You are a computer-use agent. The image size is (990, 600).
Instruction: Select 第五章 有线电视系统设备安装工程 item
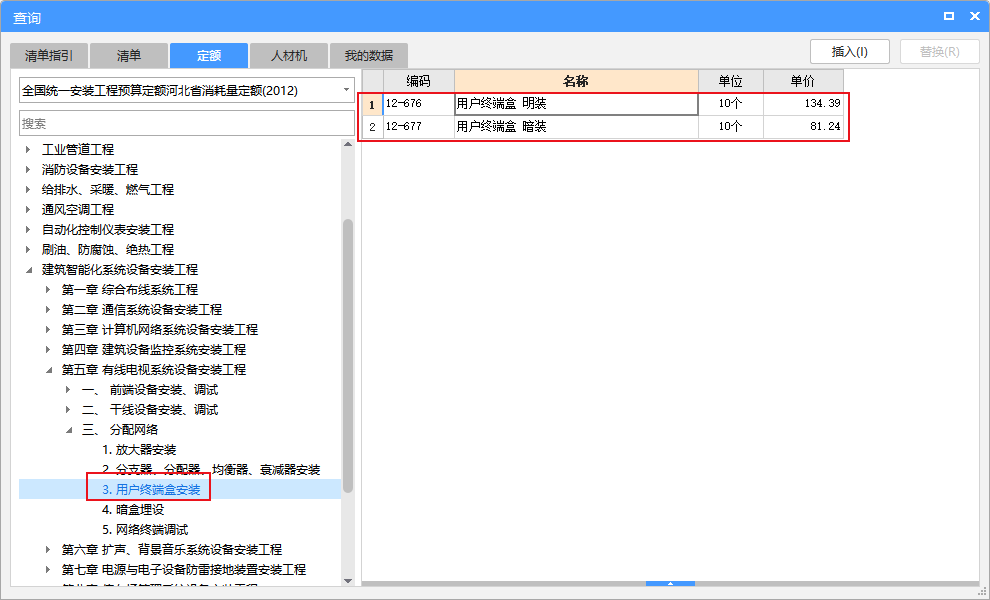pos(153,369)
